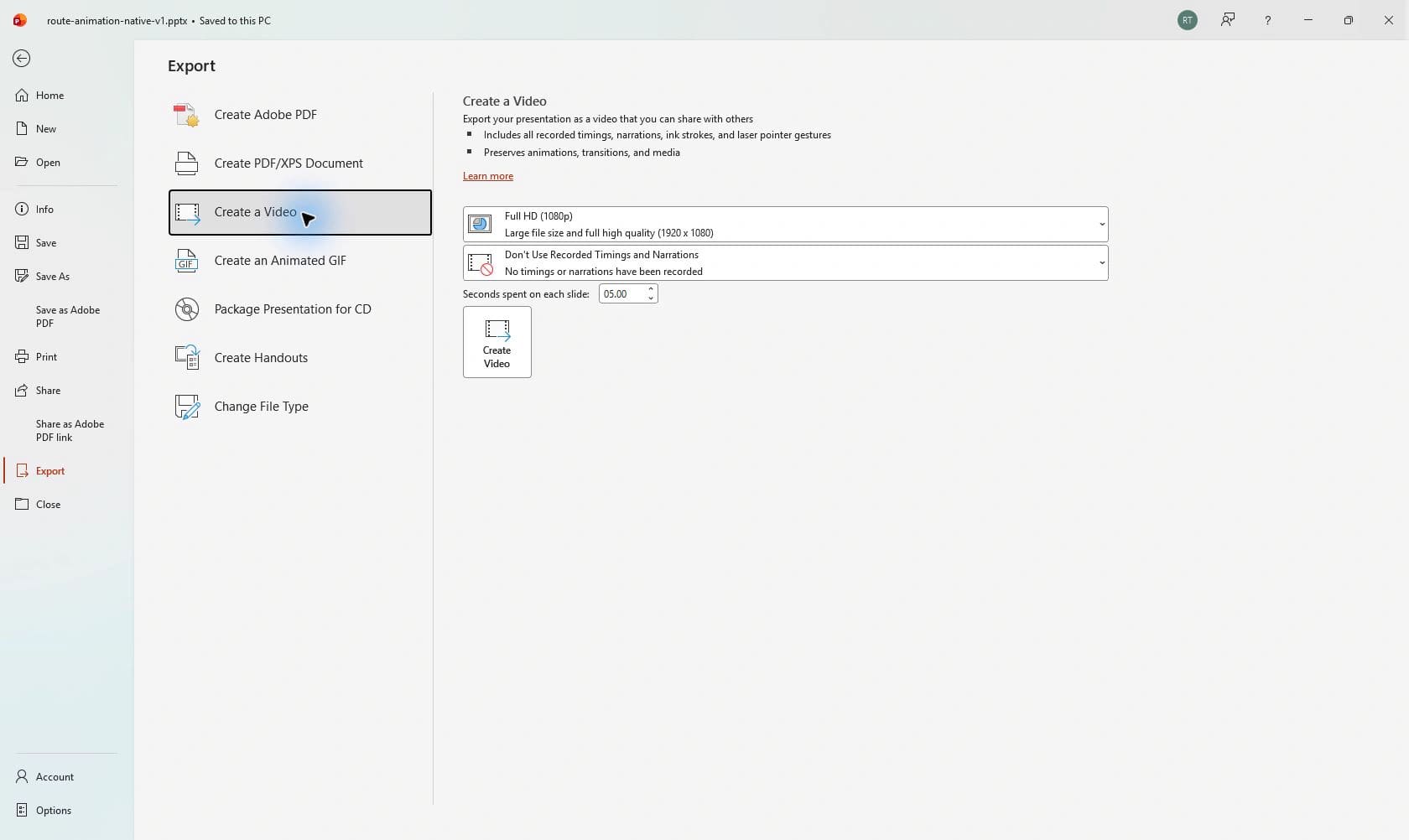Click the Help question mark icon
This screenshot has height=840, width=1409.
pyautogui.click(x=1268, y=20)
